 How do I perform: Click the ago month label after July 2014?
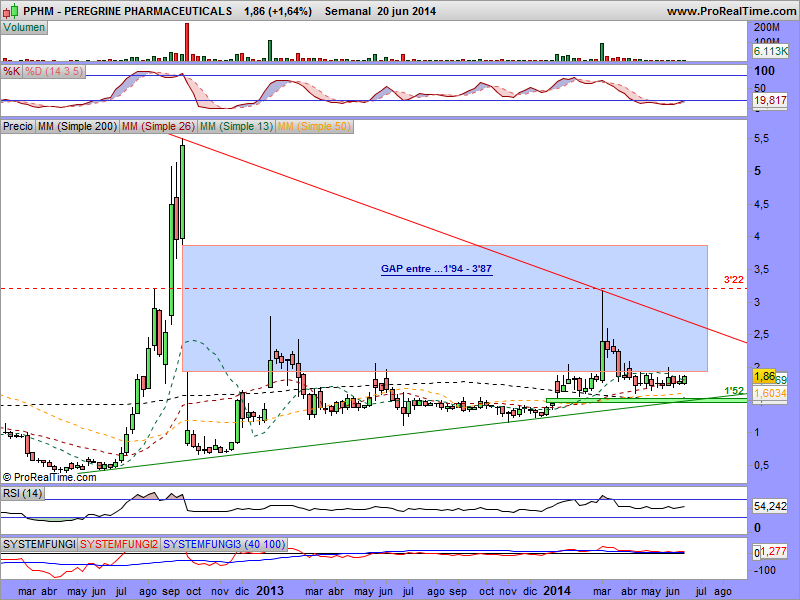[x=723, y=591]
